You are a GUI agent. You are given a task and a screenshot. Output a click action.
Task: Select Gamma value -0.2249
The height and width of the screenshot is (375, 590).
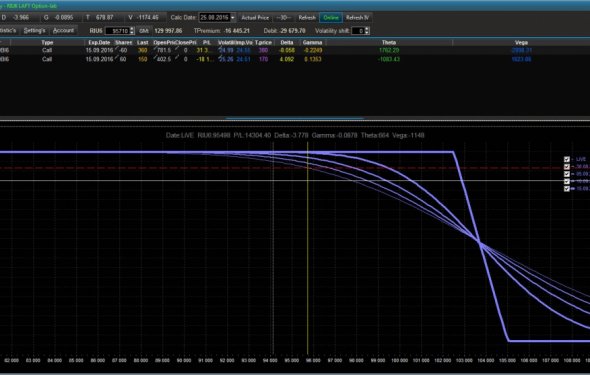coord(313,50)
